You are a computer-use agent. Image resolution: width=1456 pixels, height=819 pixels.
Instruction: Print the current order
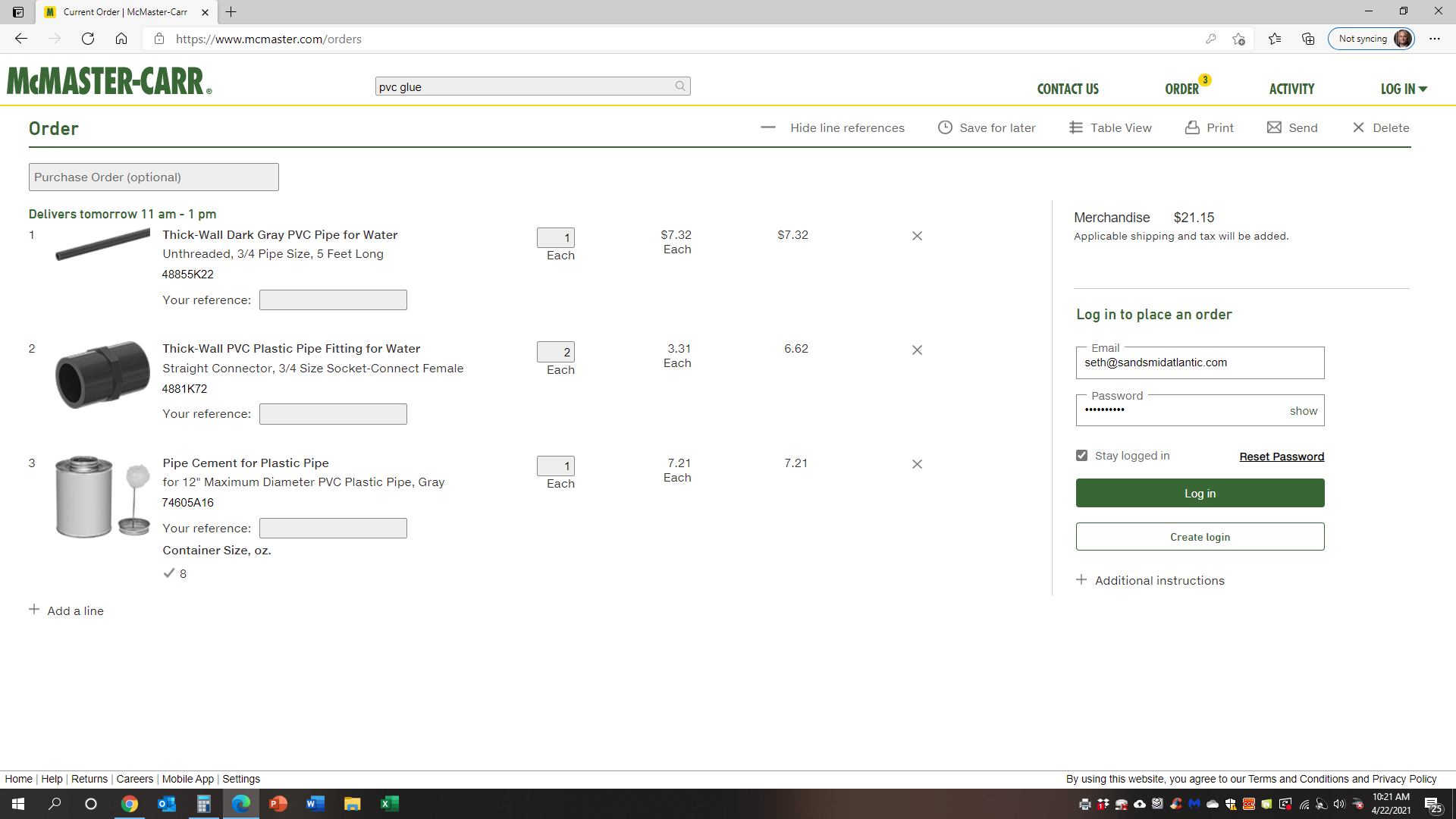(1210, 127)
